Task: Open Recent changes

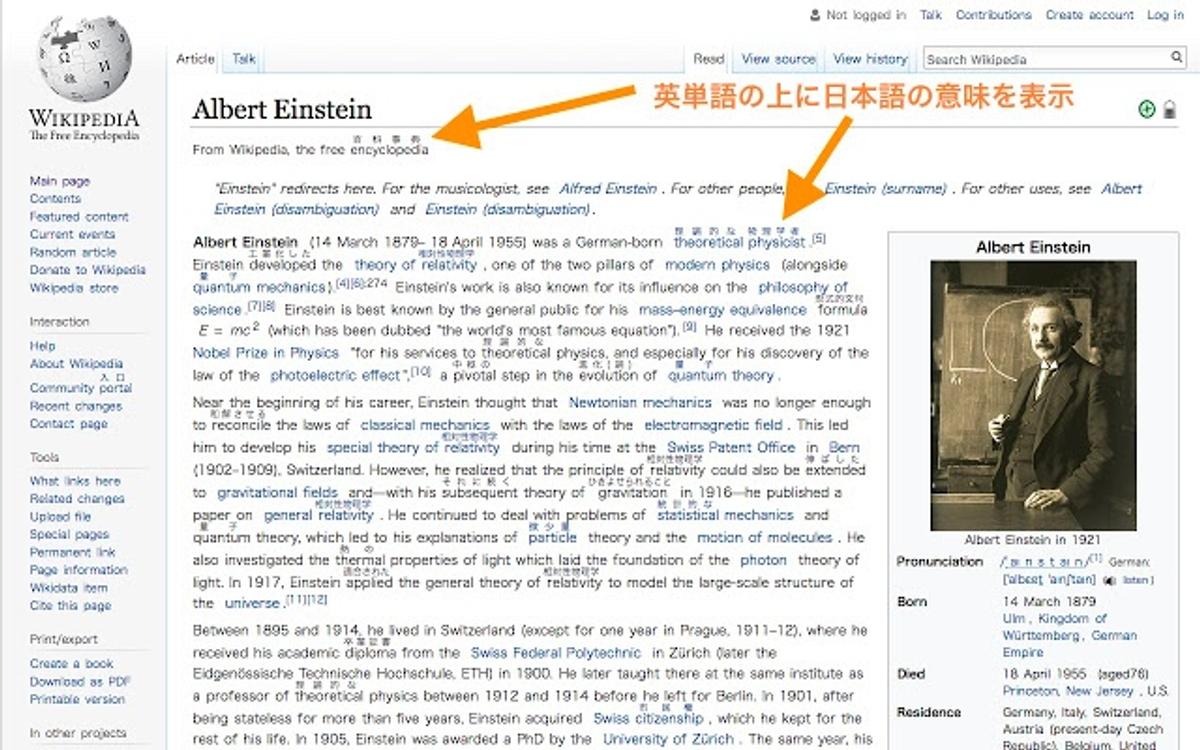Action: click(x=76, y=406)
